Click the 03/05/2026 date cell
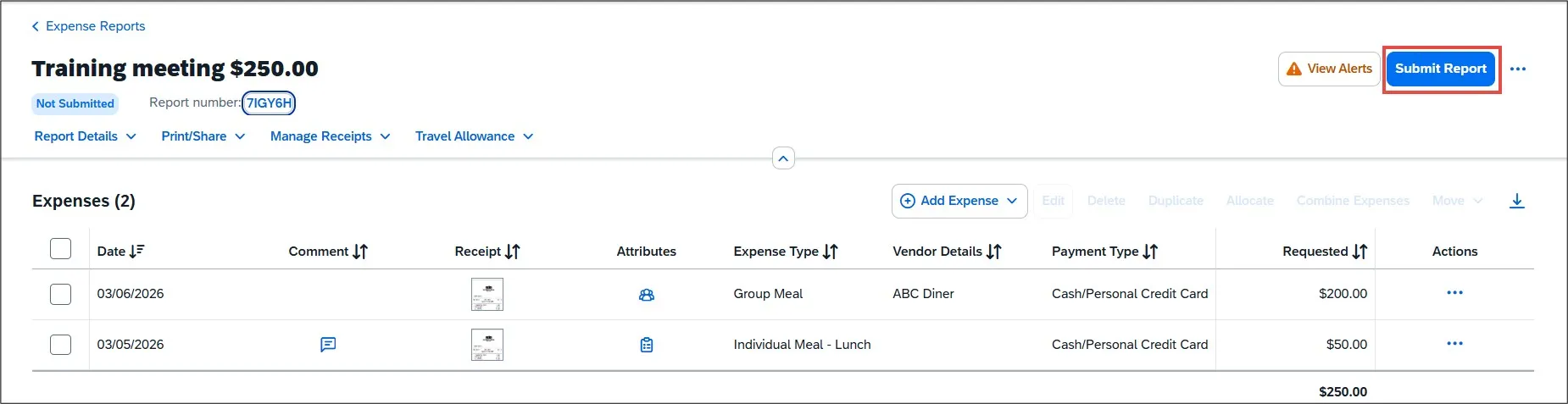1568x404 pixels. [x=131, y=345]
